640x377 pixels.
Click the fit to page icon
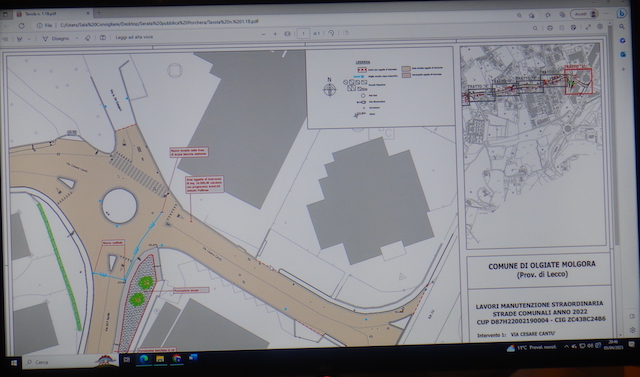287,34
